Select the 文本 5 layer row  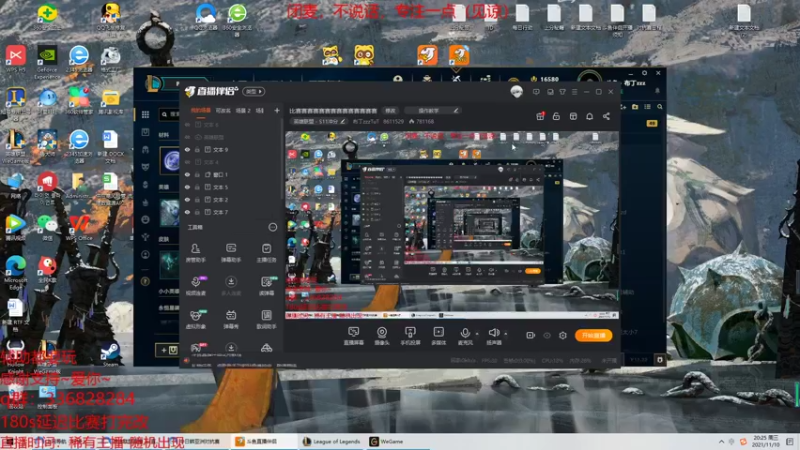pyautogui.click(x=232, y=187)
